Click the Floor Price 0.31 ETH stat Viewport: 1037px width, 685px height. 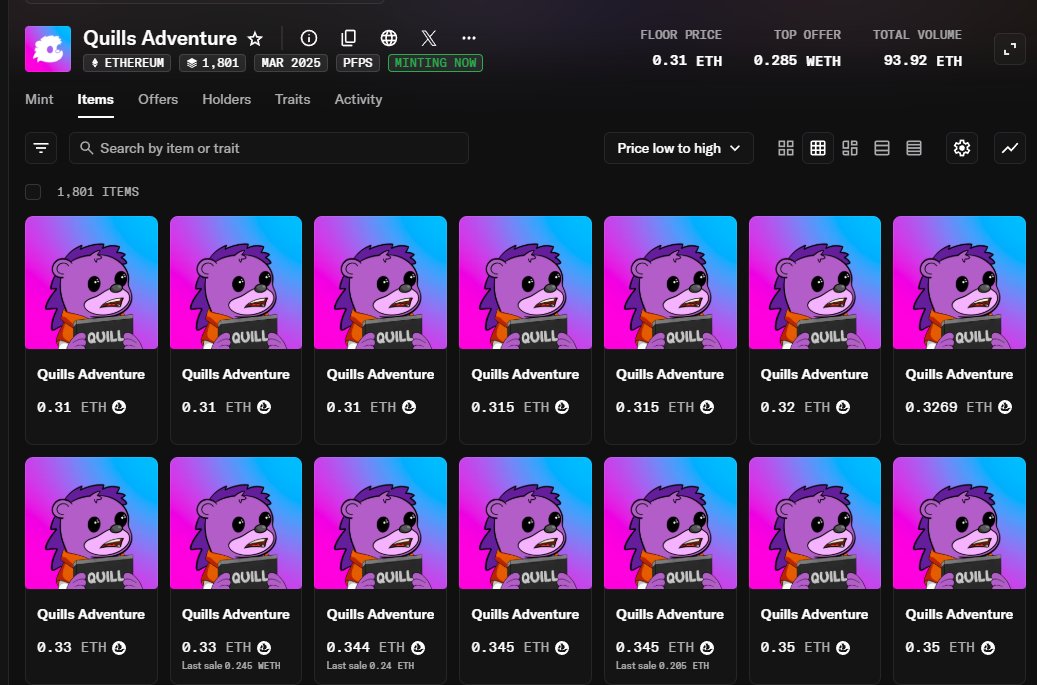click(681, 48)
